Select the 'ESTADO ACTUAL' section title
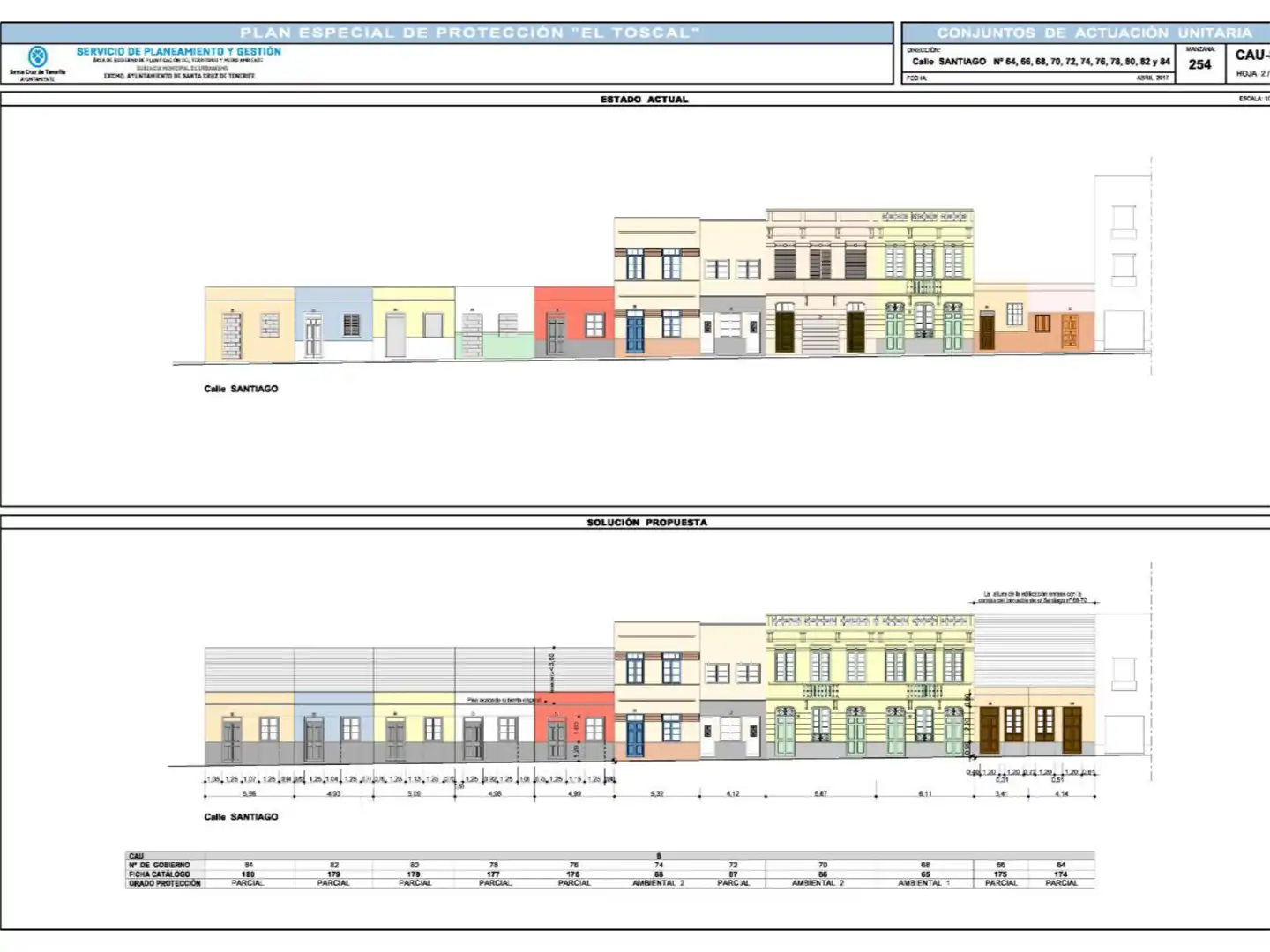The height and width of the screenshot is (952, 1270). pos(644,100)
